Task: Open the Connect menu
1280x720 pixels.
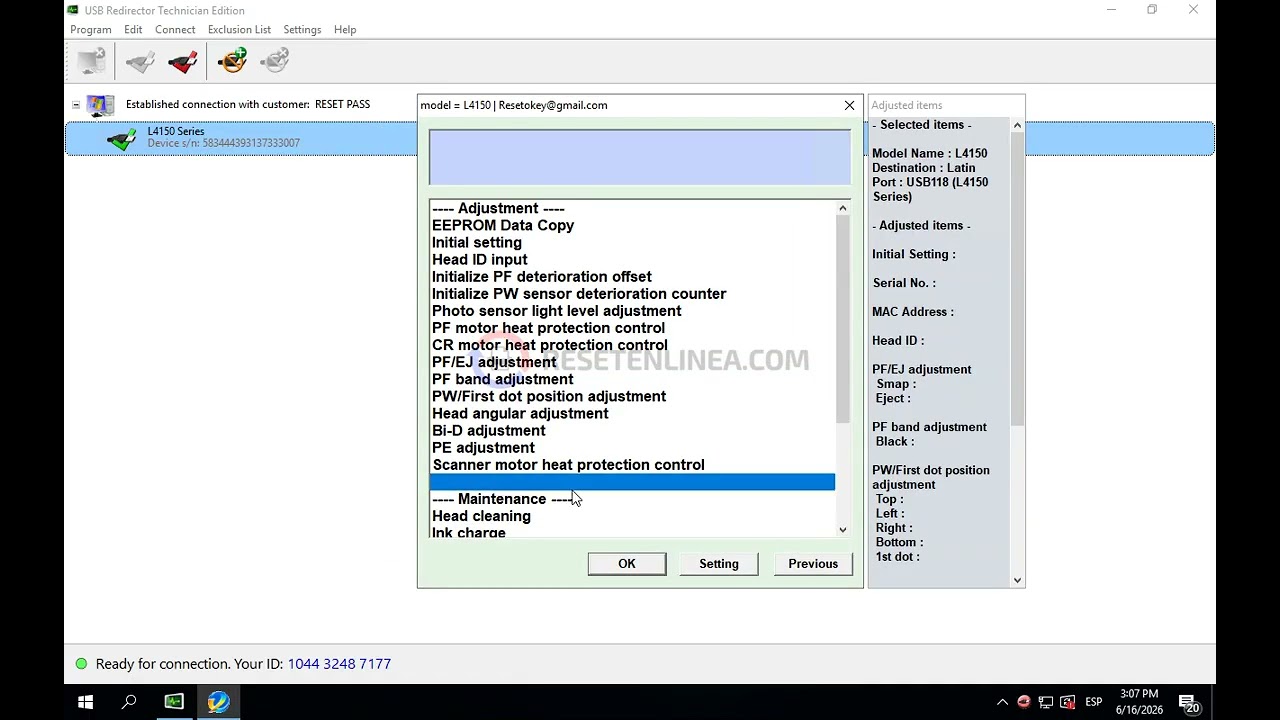Action: pos(175,30)
